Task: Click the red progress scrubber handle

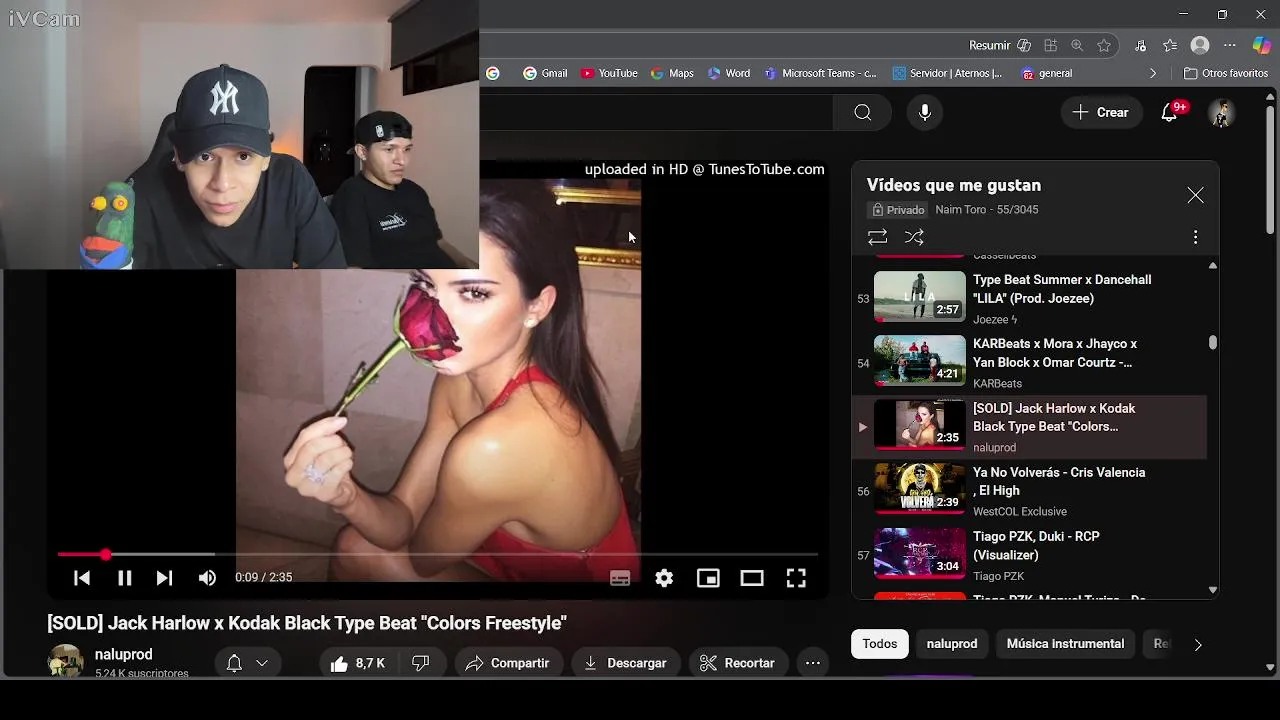Action: pos(105,554)
